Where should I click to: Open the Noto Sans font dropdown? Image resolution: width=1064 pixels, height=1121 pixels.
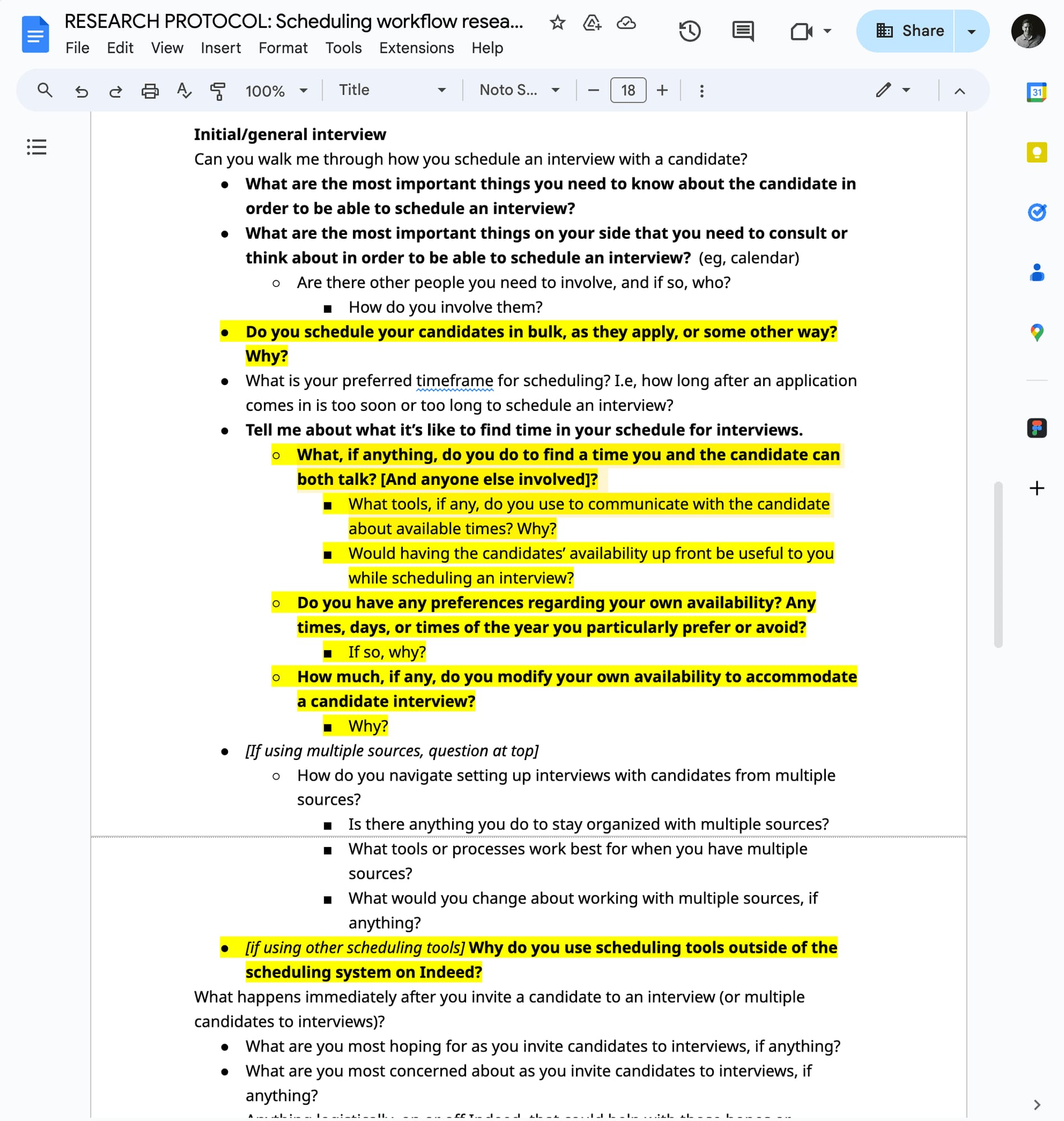519,90
